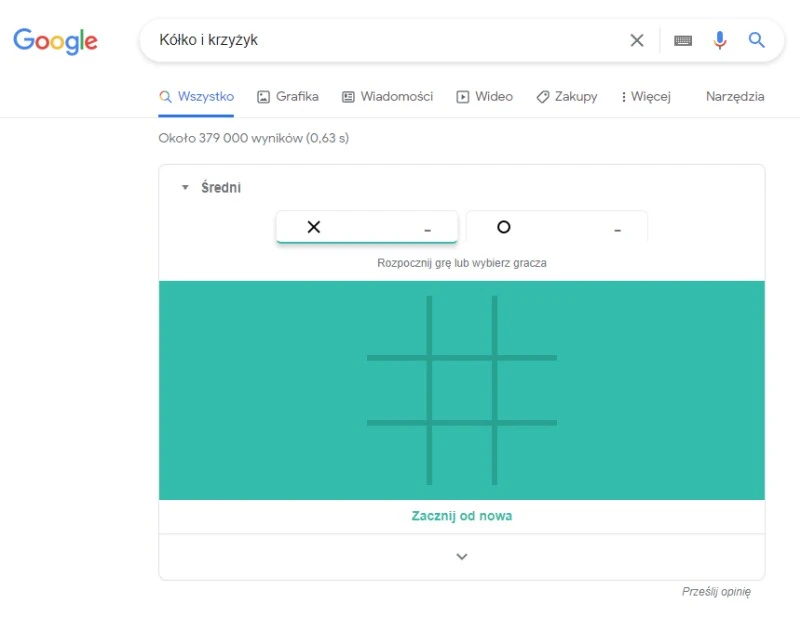Open the Średni difficulty dropdown
This screenshot has height=617, width=800.
tap(211, 188)
